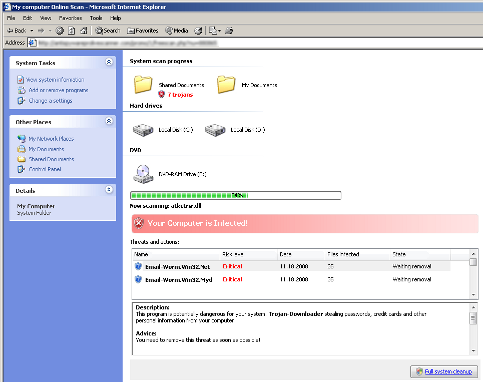
Task: Open the Control Panel link
Action: [45, 169]
